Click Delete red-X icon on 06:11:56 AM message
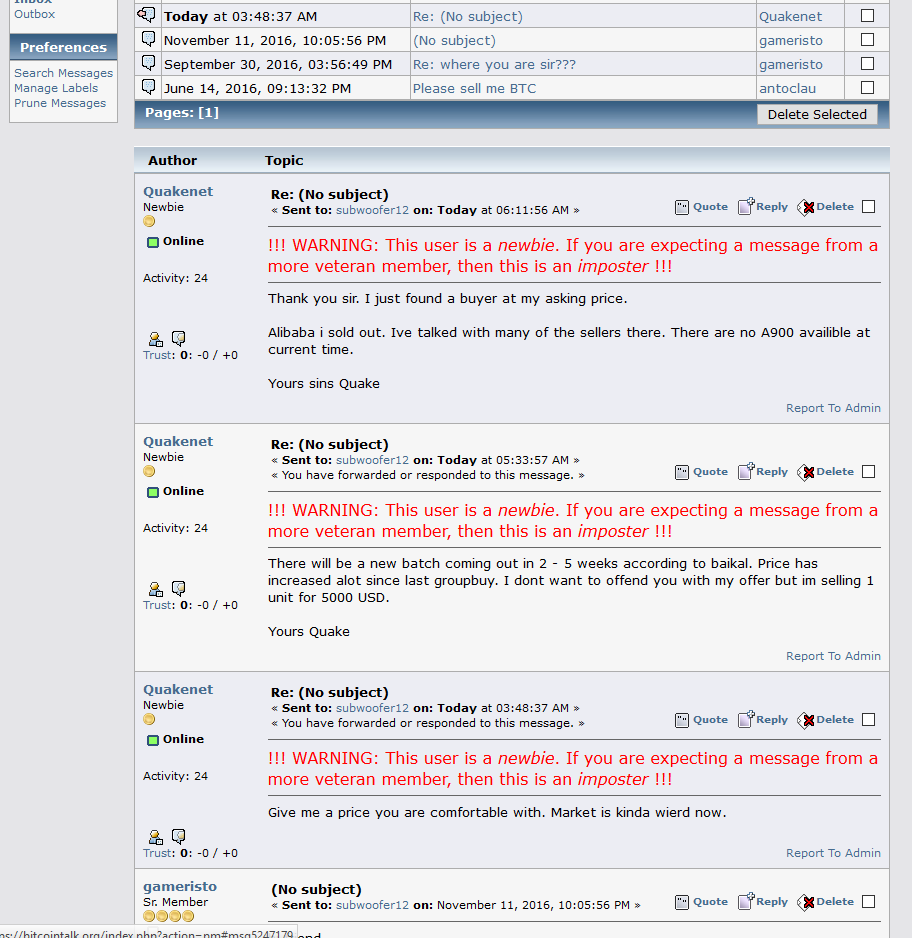 [806, 207]
